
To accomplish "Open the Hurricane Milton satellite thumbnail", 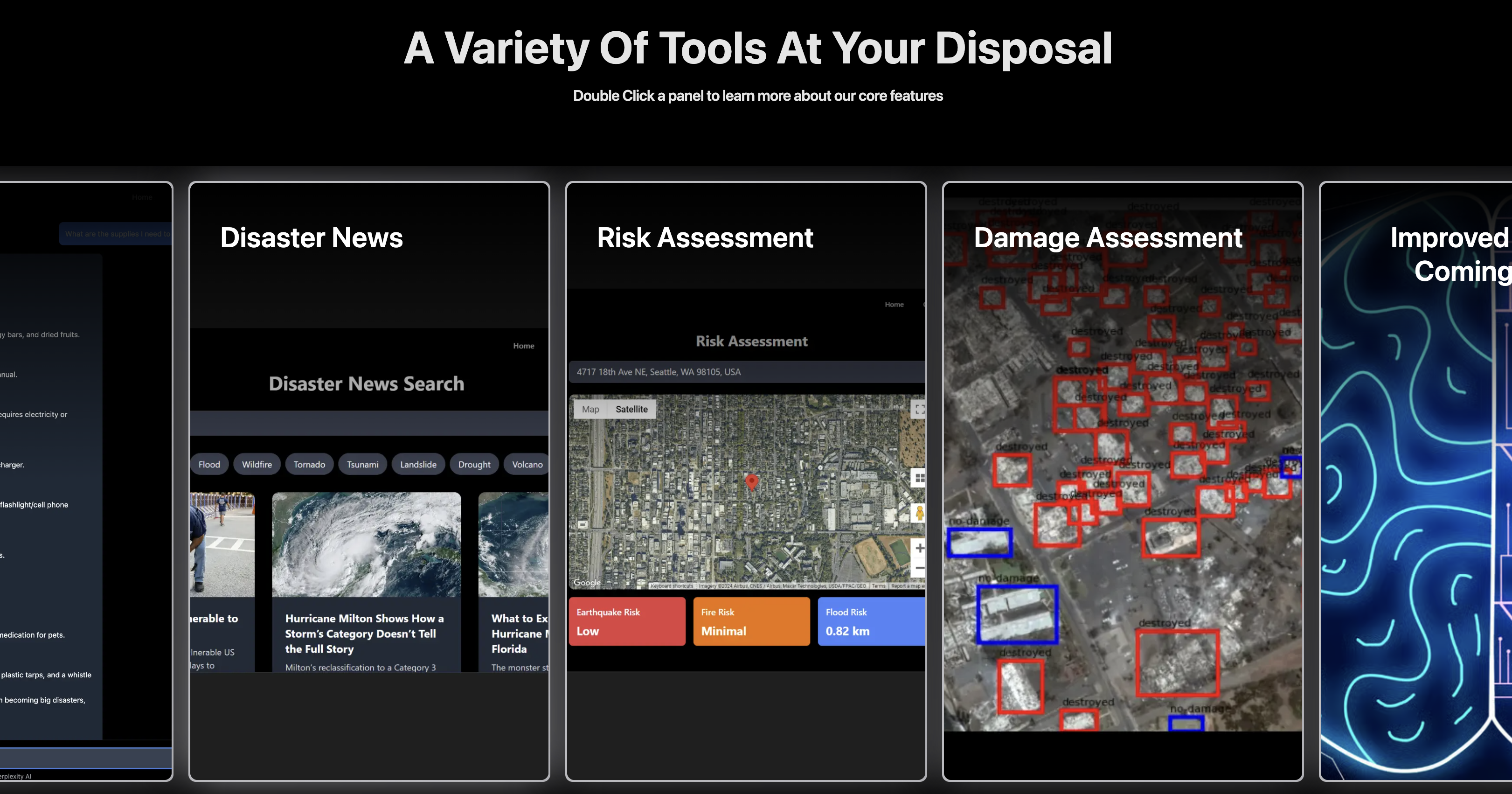I will coord(366,544).
